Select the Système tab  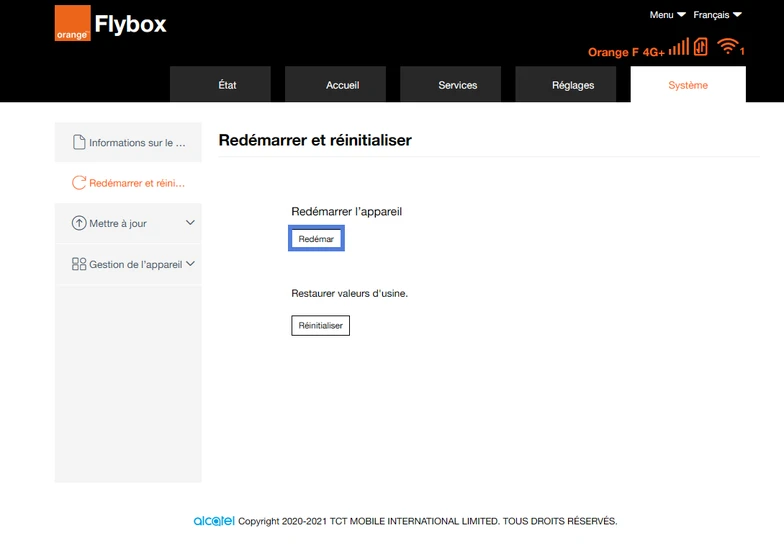coord(688,84)
